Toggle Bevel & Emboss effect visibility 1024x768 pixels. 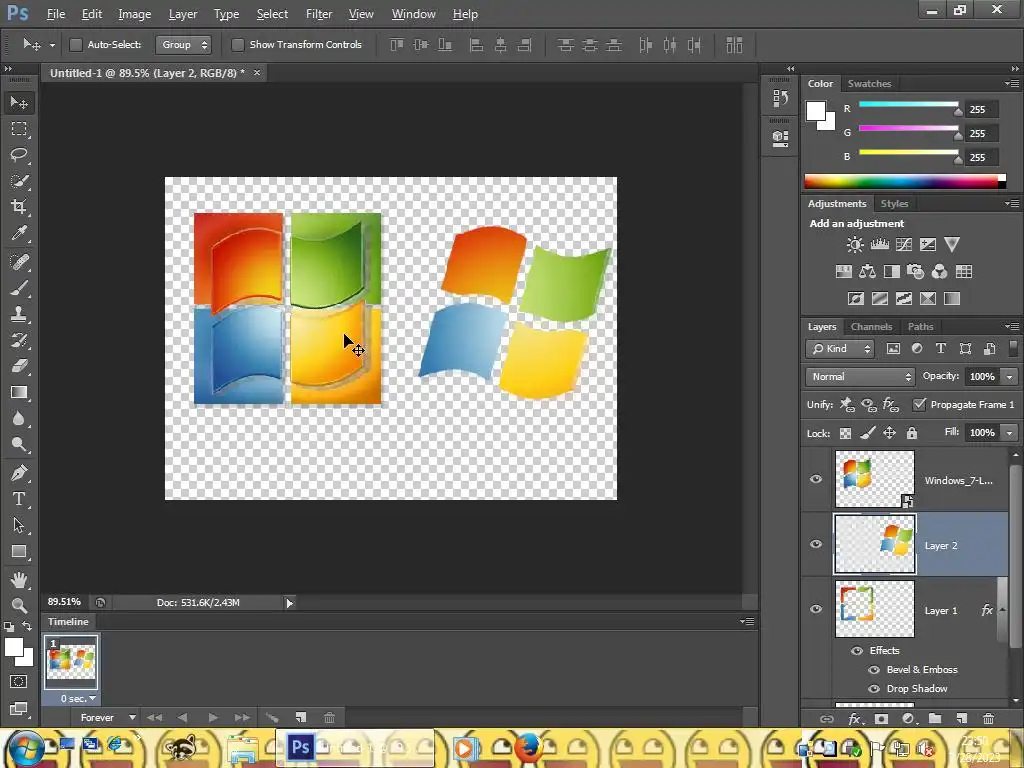(x=874, y=669)
